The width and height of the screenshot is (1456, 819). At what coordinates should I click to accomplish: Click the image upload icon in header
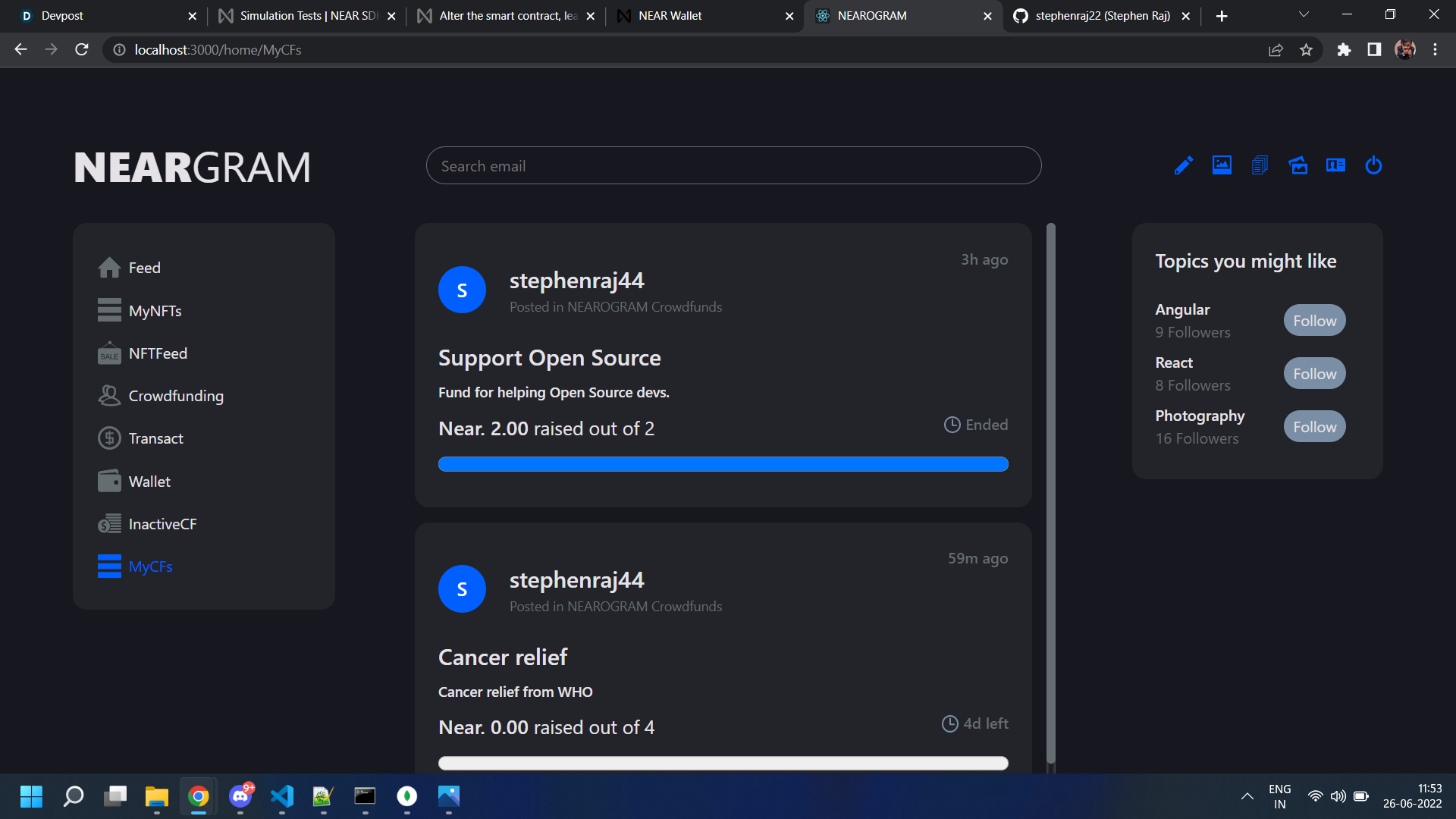(x=1222, y=165)
